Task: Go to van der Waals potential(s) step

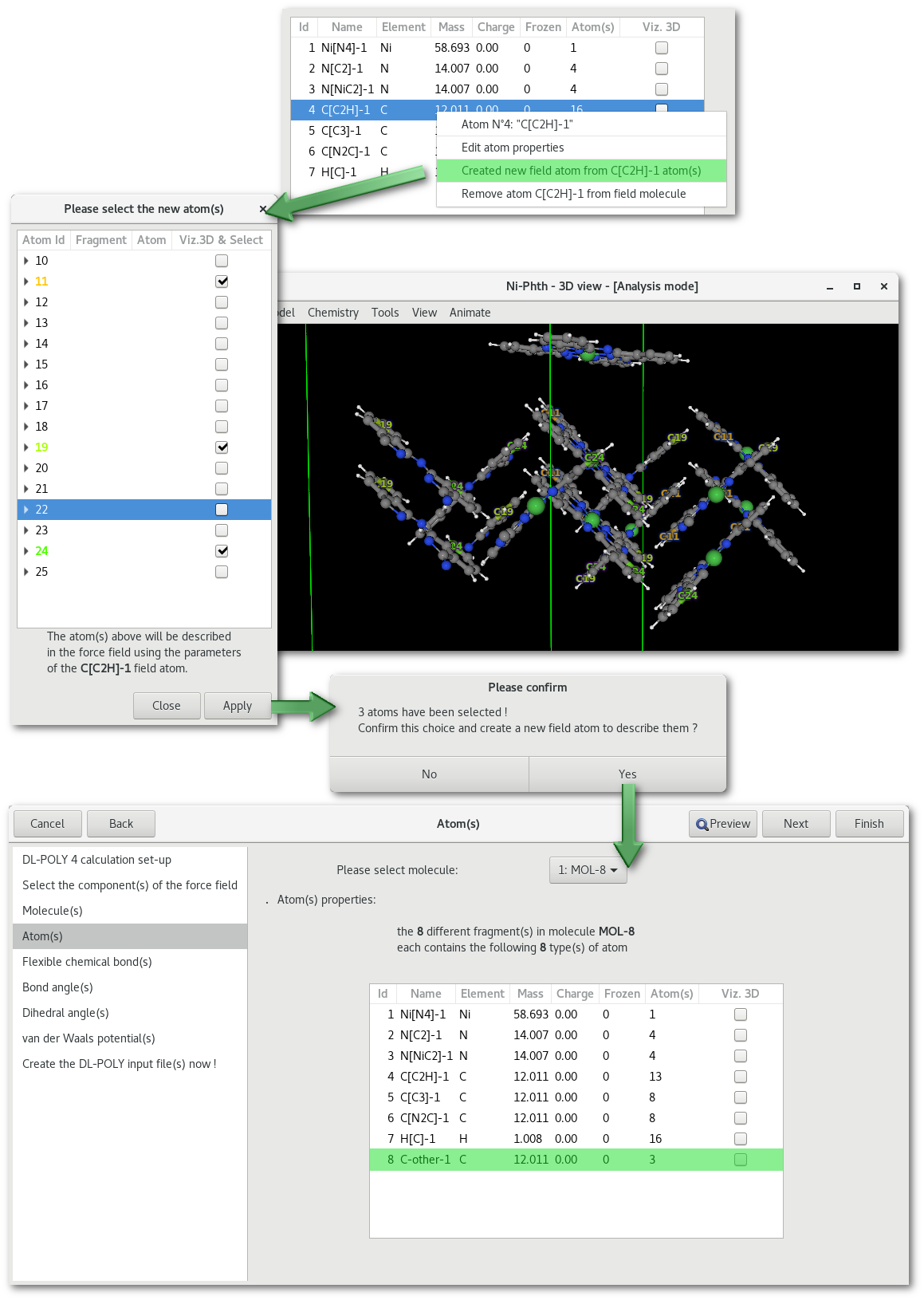Action: 88,1038
